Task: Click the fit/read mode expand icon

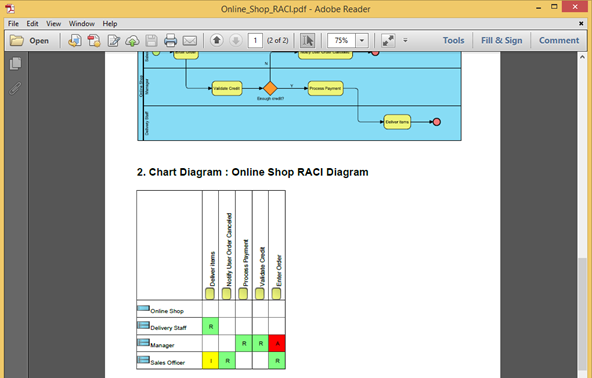Action: coord(388,40)
